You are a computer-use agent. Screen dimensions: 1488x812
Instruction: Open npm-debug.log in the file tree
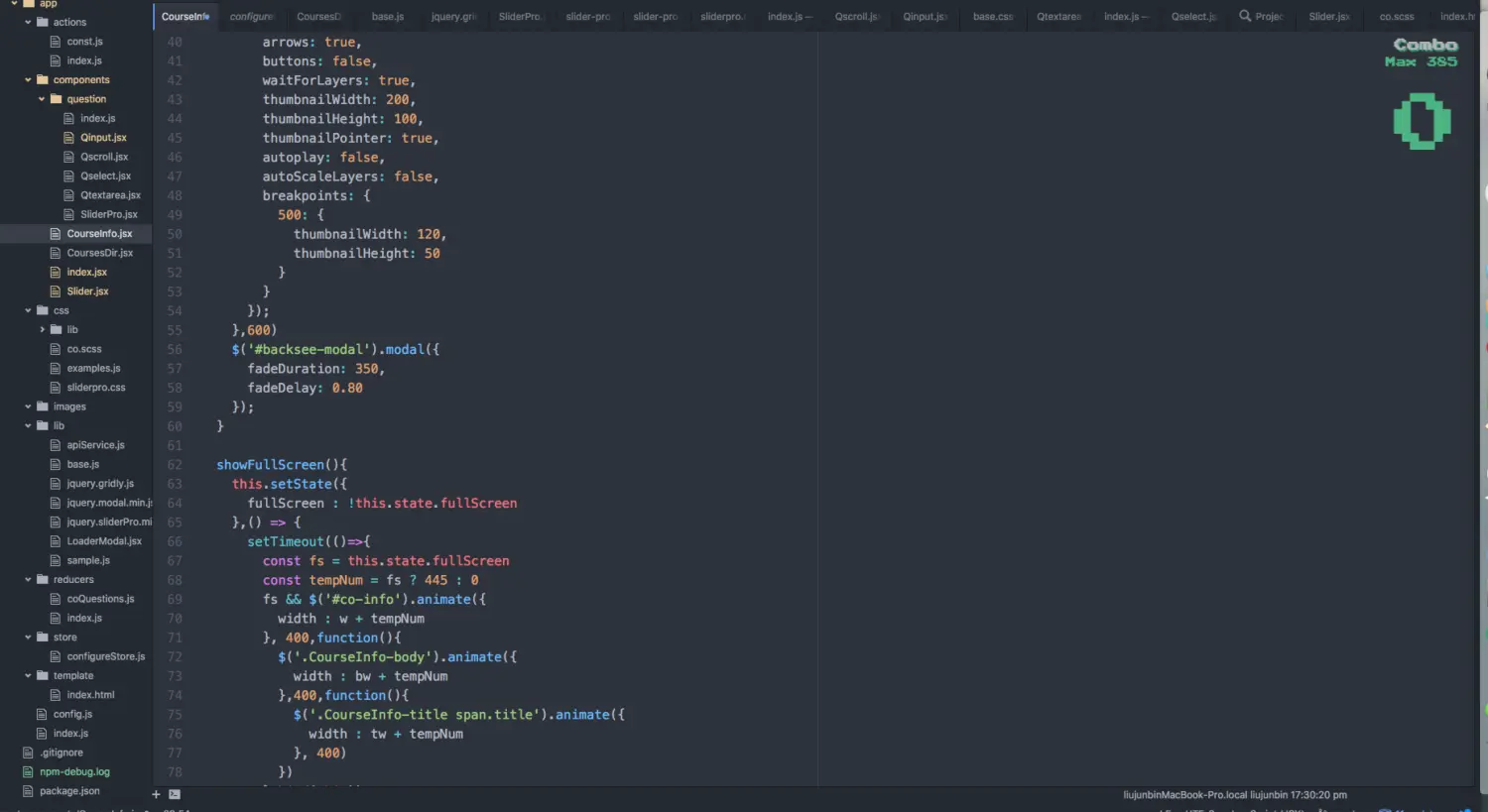(76, 772)
